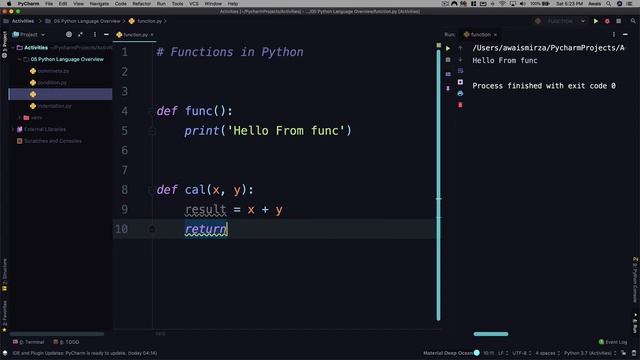Collapse the Activities root folder
The height and width of the screenshot is (360, 640).
13,48
